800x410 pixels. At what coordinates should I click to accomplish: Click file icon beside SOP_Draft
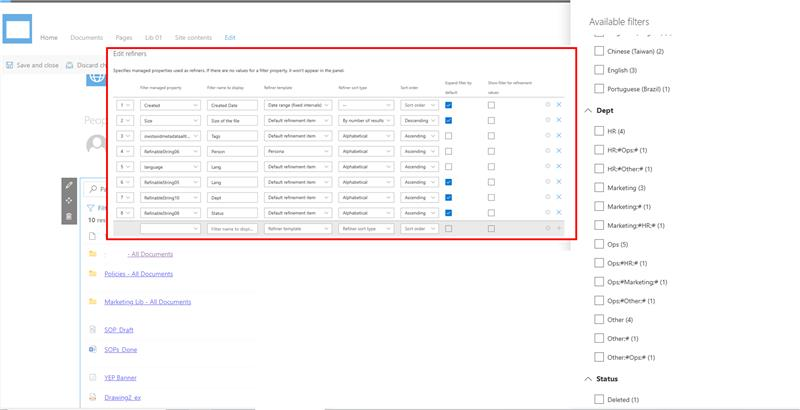point(92,329)
